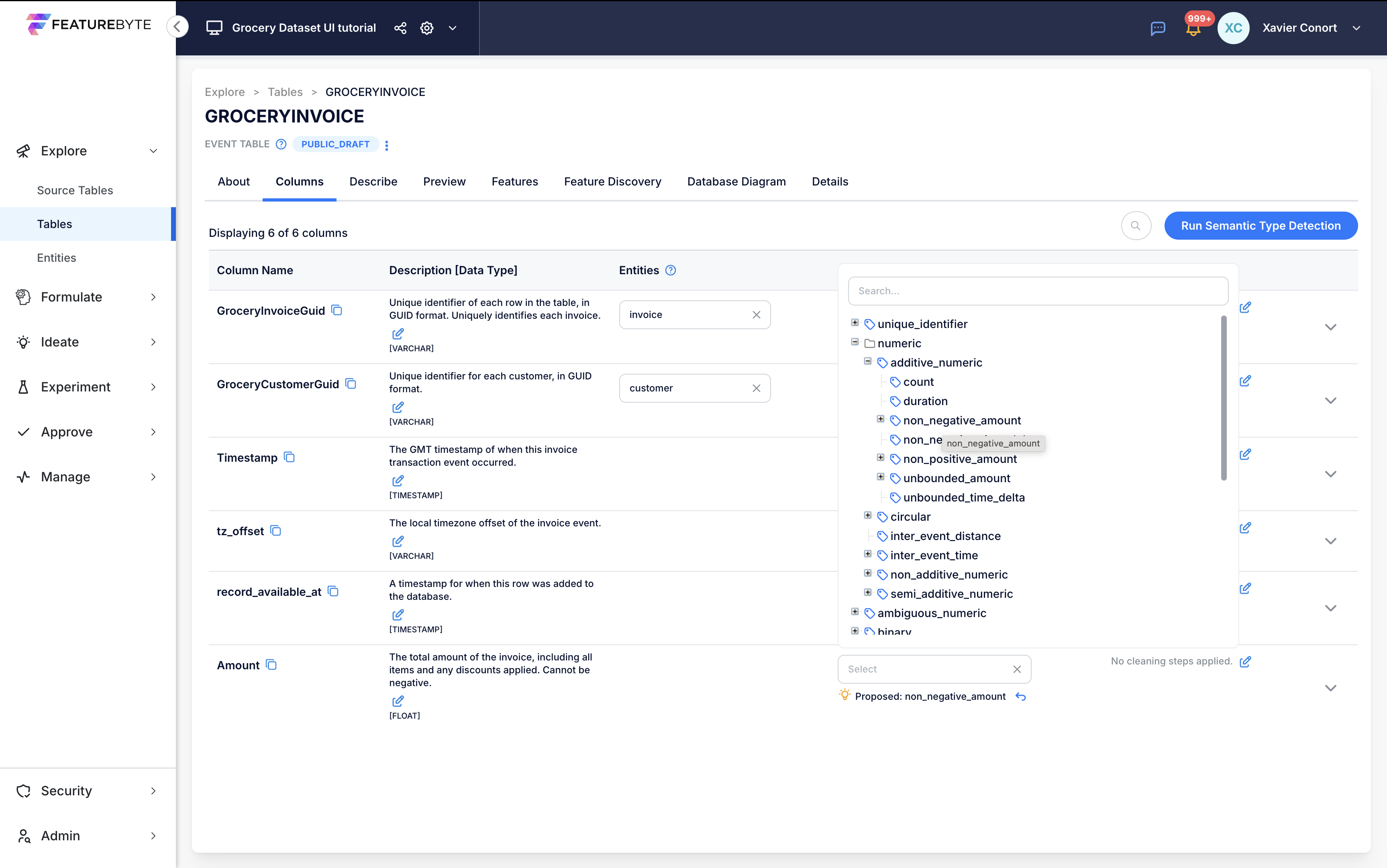Click the Event Table help question icon

(x=281, y=144)
